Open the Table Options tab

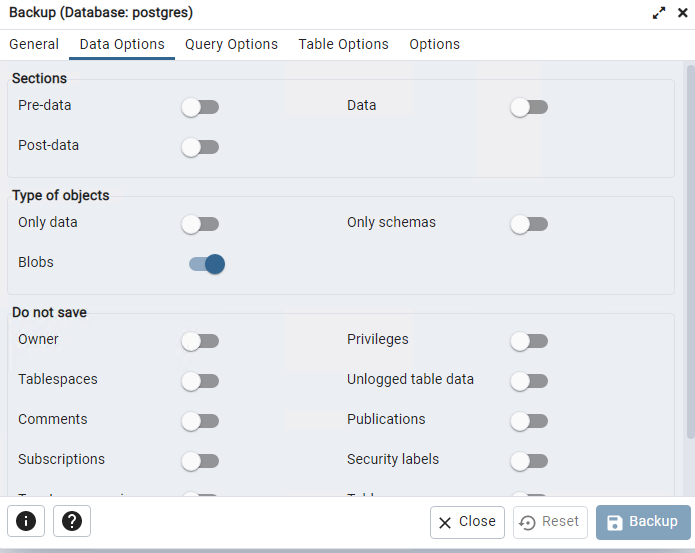click(344, 44)
